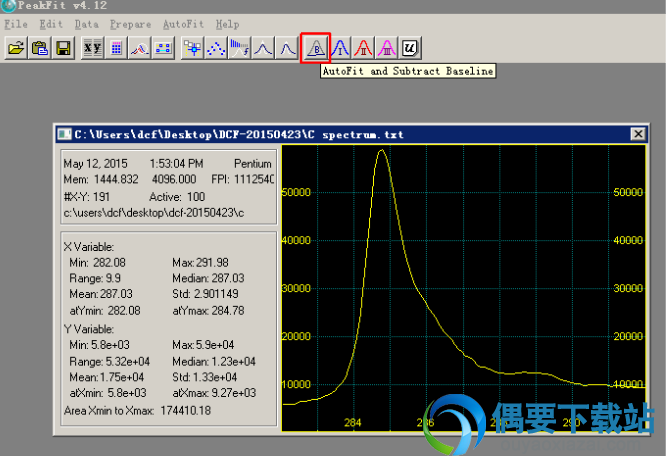The image size is (666, 456).
Task: Click the 'Max: 291.98' value
Action: (200, 263)
